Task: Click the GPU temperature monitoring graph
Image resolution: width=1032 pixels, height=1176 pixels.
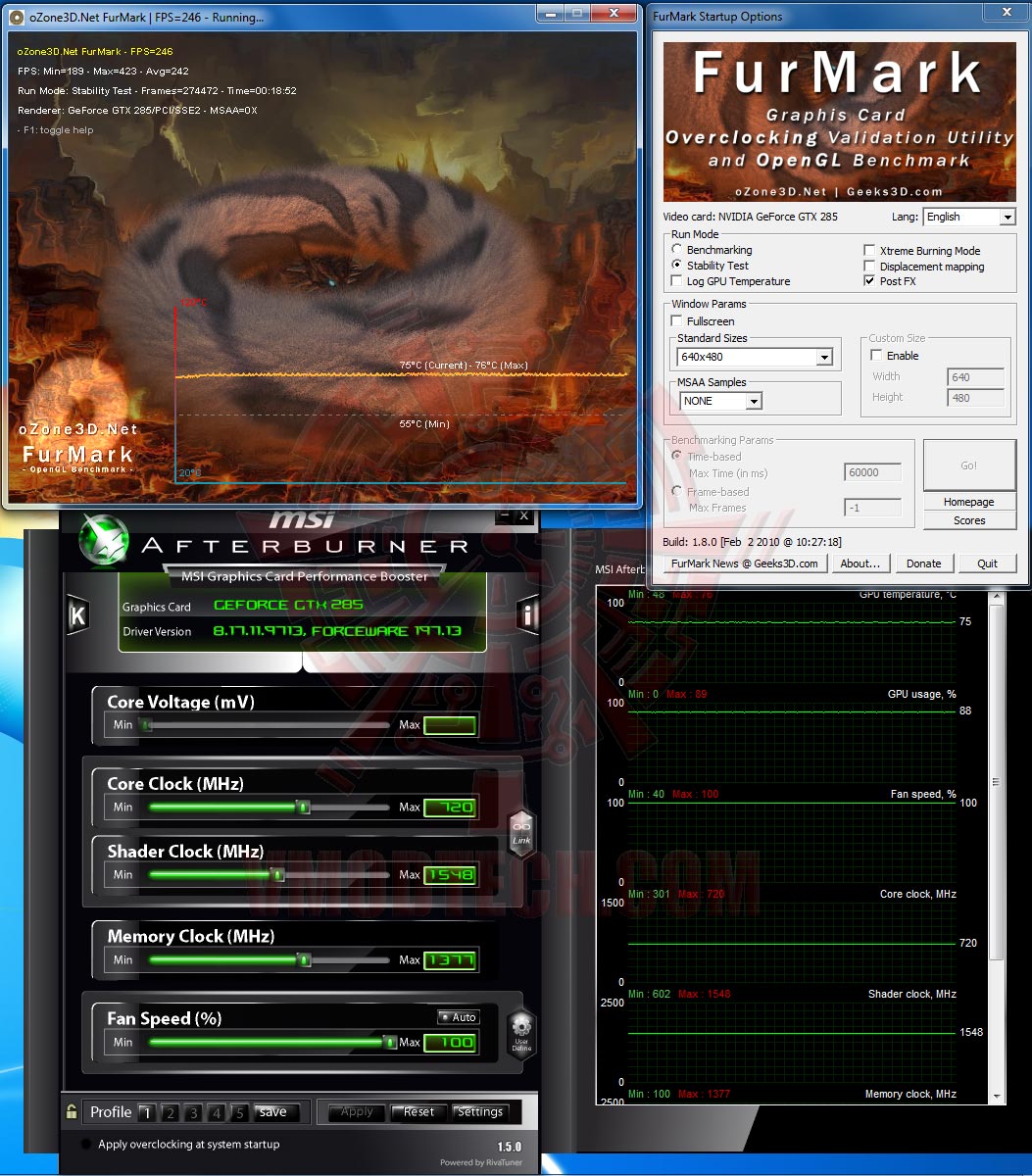Action: 792,637
